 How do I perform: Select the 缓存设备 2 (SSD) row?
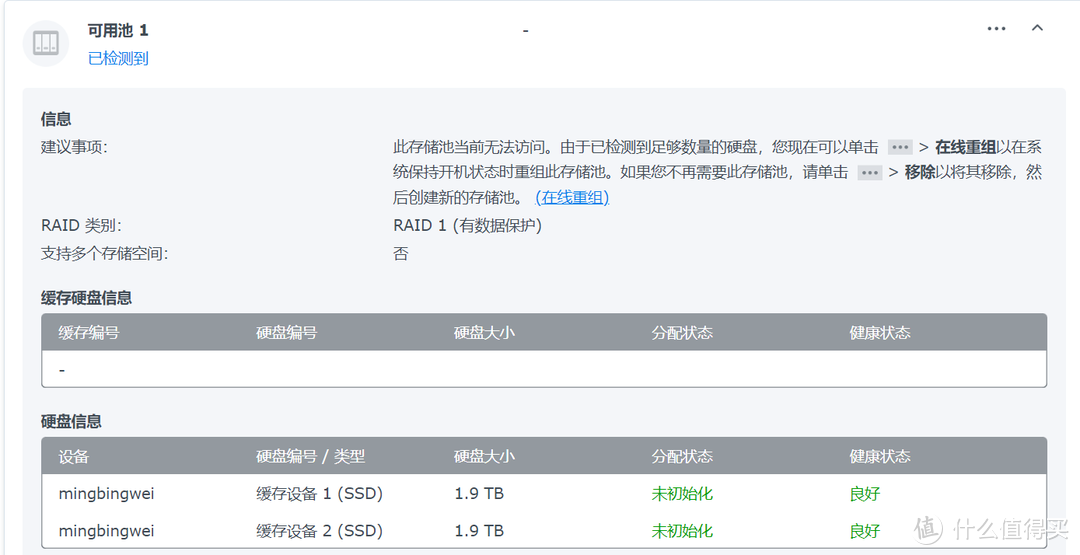544,530
